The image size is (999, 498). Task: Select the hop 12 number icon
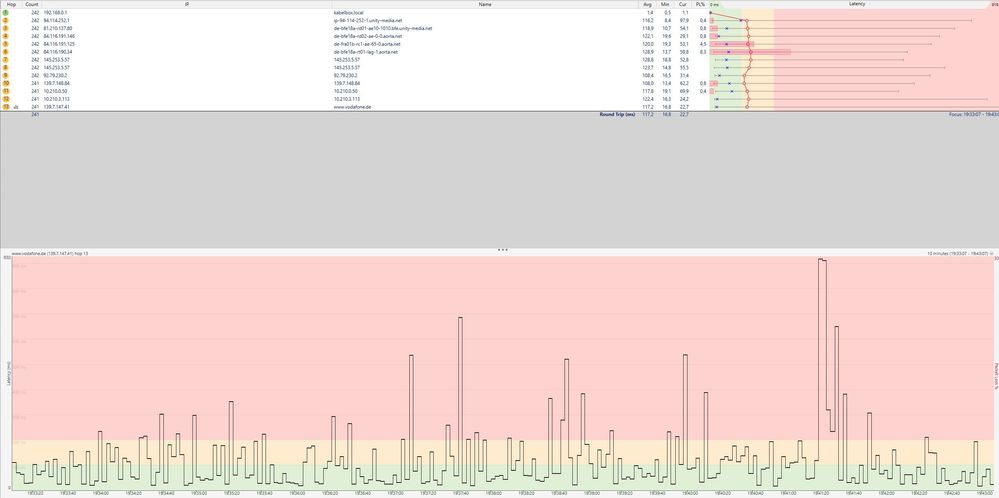click(5, 99)
